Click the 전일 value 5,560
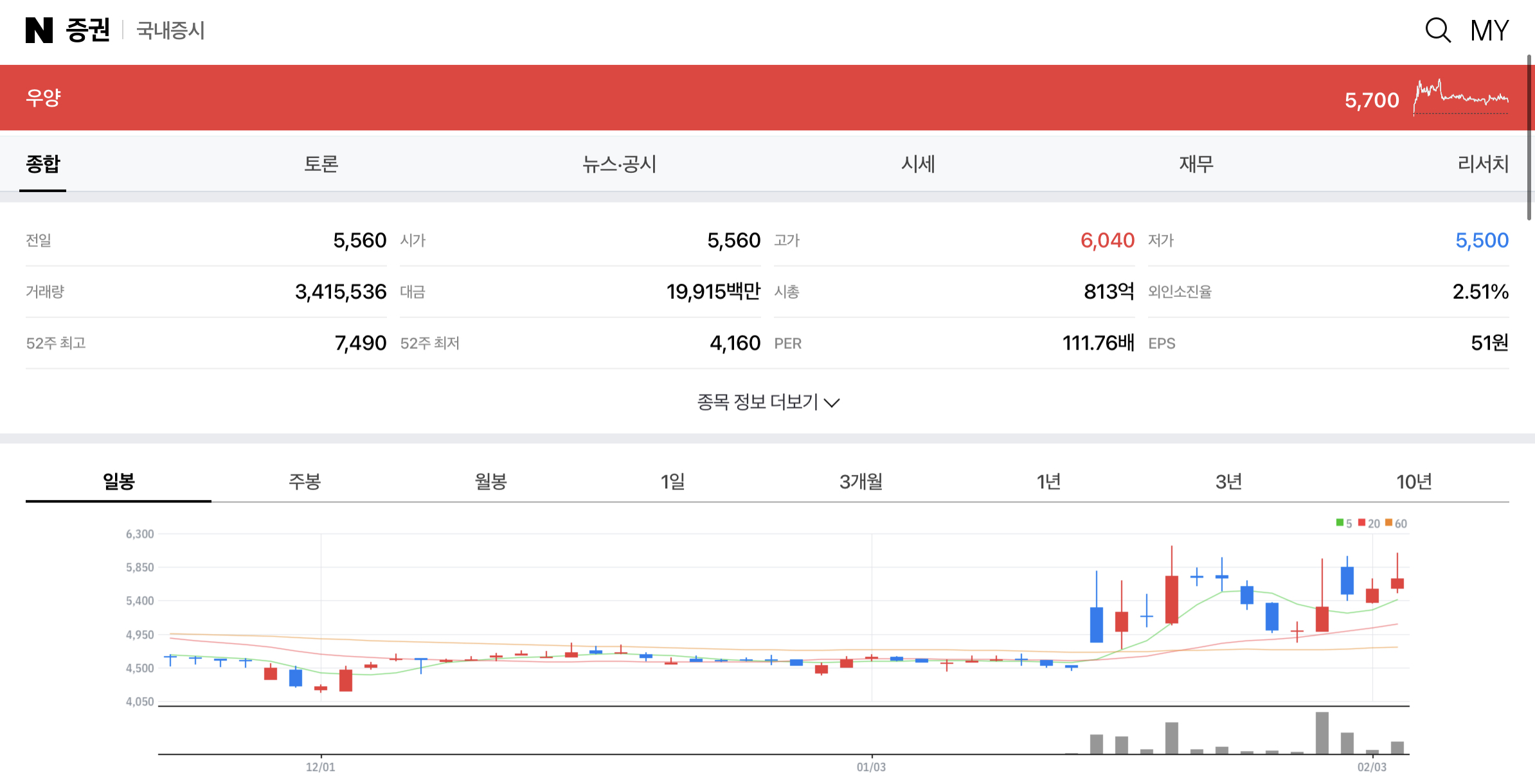The width and height of the screenshot is (1535, 784). coord(359,240)
